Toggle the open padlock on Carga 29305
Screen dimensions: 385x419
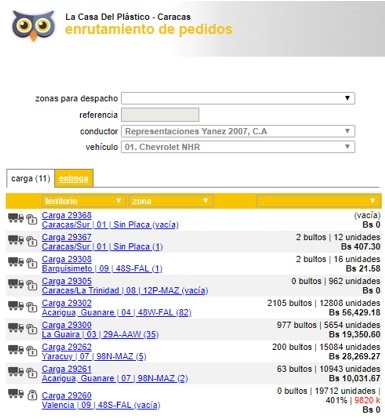pos(32,285)
